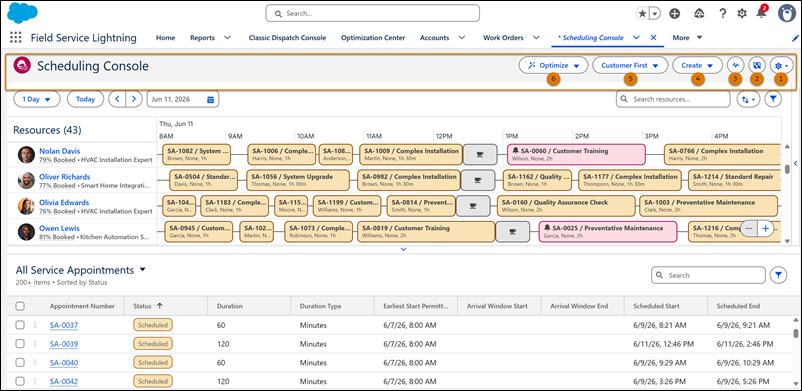Screen dimensions: 802x391
Task: Open appointment SA-0037 link
Action: (64, 325)
